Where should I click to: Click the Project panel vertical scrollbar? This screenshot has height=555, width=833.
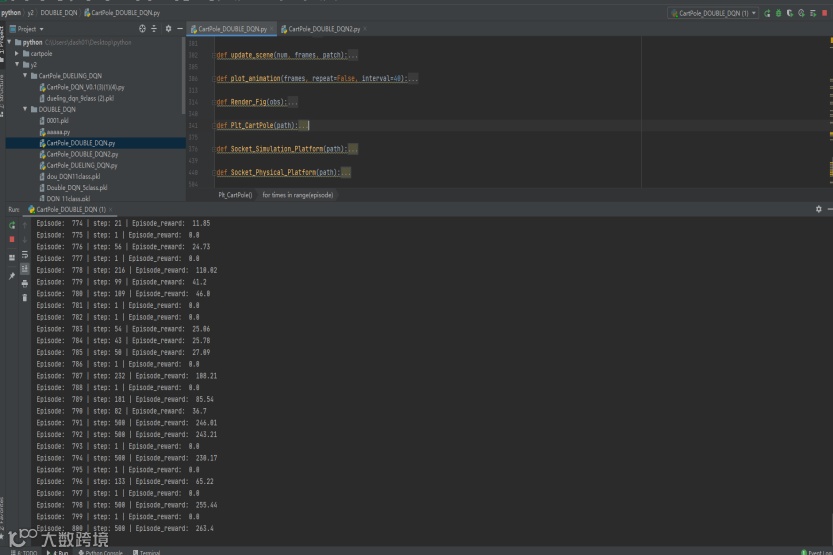click(x=184, y=74)
